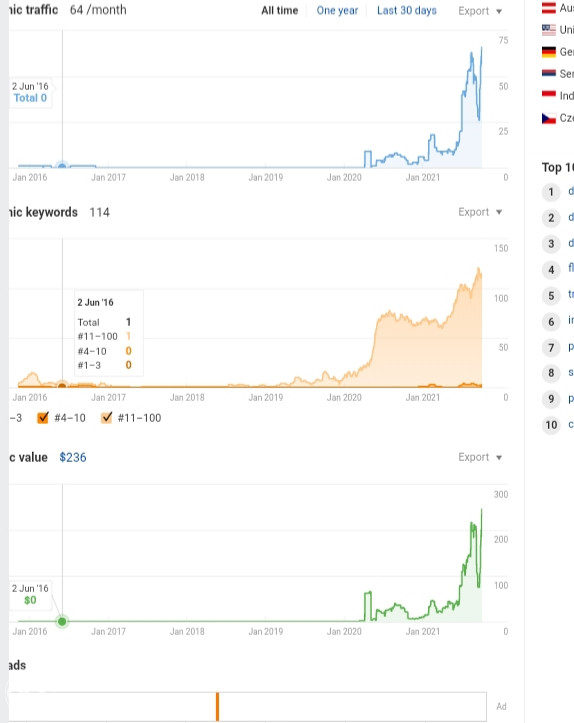Uncheck the #11–100 keywords checkbox

pos(107,418)
